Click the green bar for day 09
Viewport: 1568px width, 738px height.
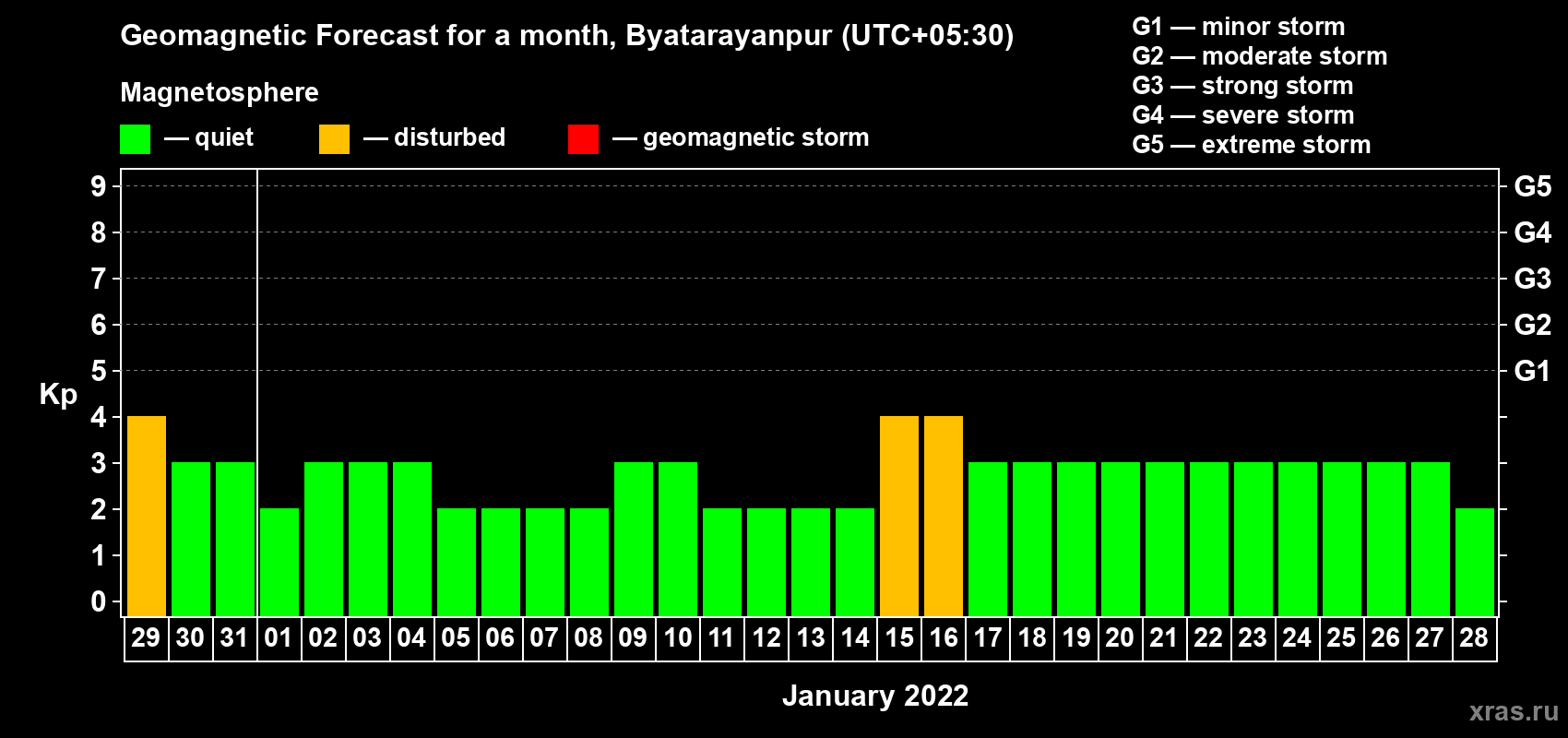tap(634, 539)
